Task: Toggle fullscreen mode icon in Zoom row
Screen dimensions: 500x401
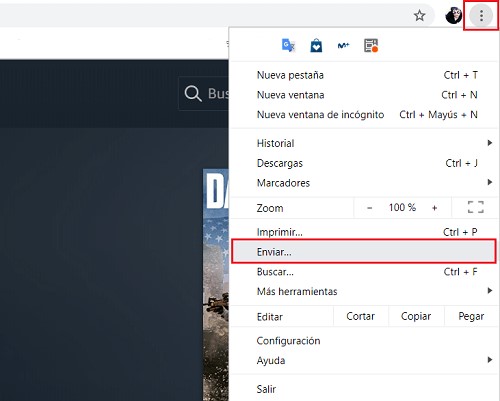Action: pyautogui.click(x=476, y=207)
